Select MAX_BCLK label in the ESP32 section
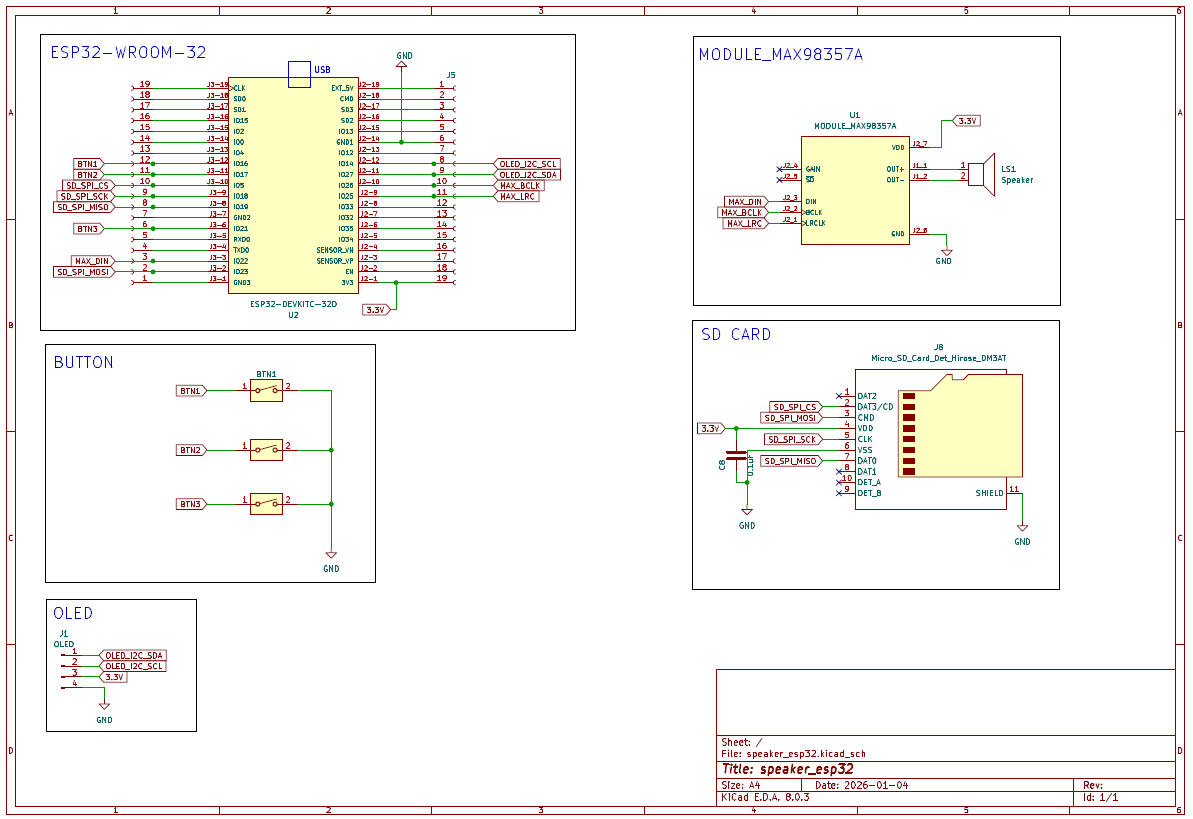Image resolution: width=1193 pixels, height=819 pixels. point(520,185)
